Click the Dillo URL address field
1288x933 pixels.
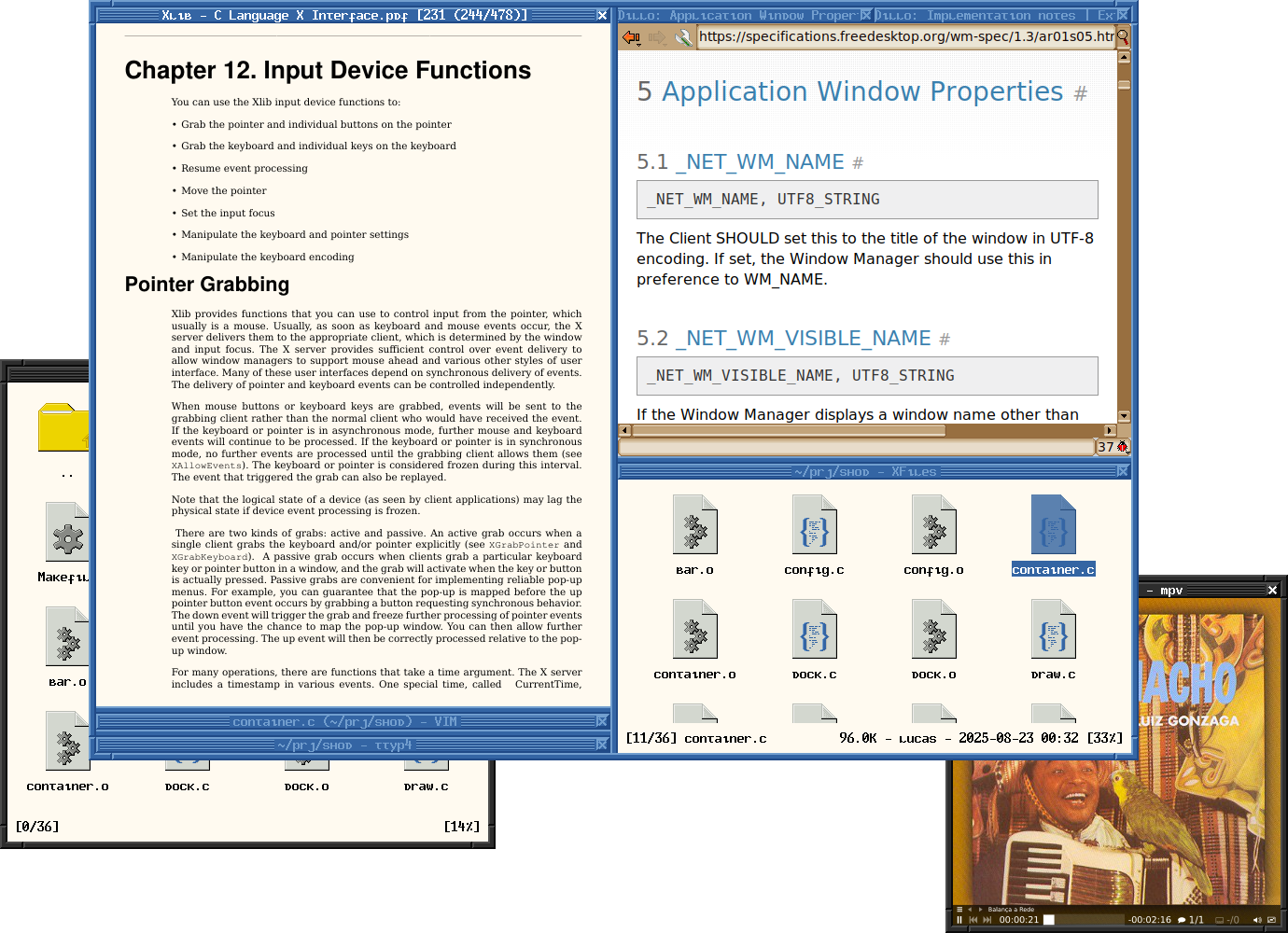[x=905, y=37]
